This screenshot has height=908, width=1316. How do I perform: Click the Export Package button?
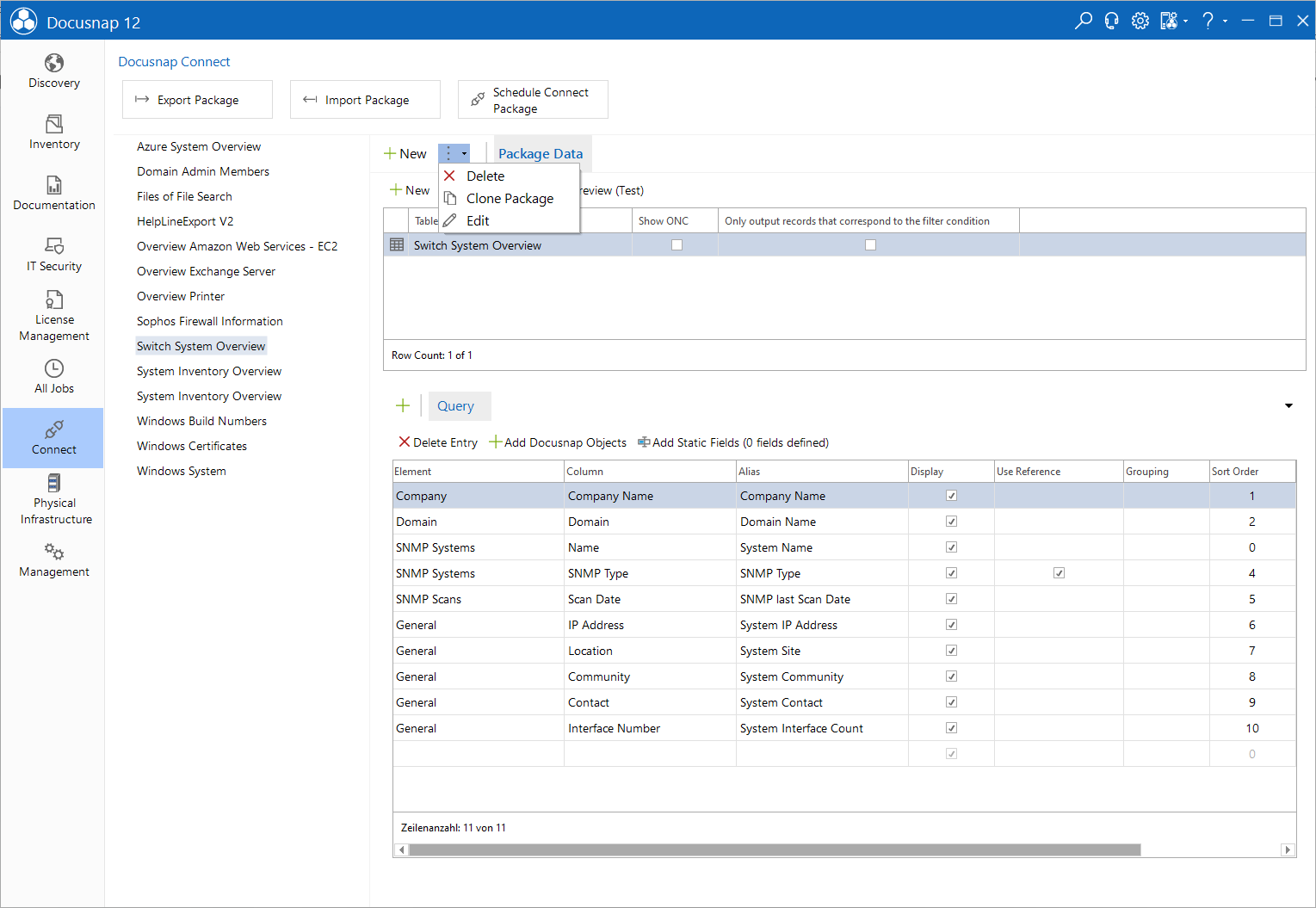[x=197, y=100]
